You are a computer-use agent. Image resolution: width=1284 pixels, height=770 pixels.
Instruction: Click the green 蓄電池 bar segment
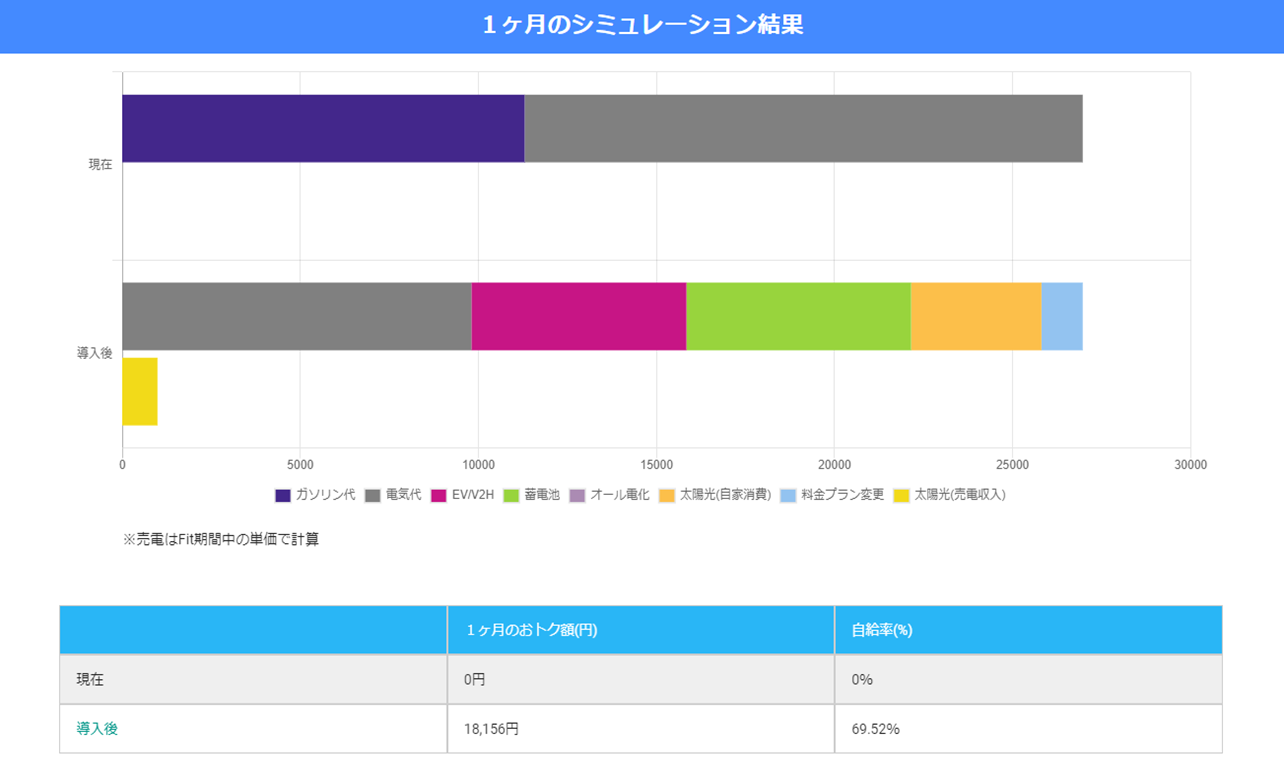[799, 316]
